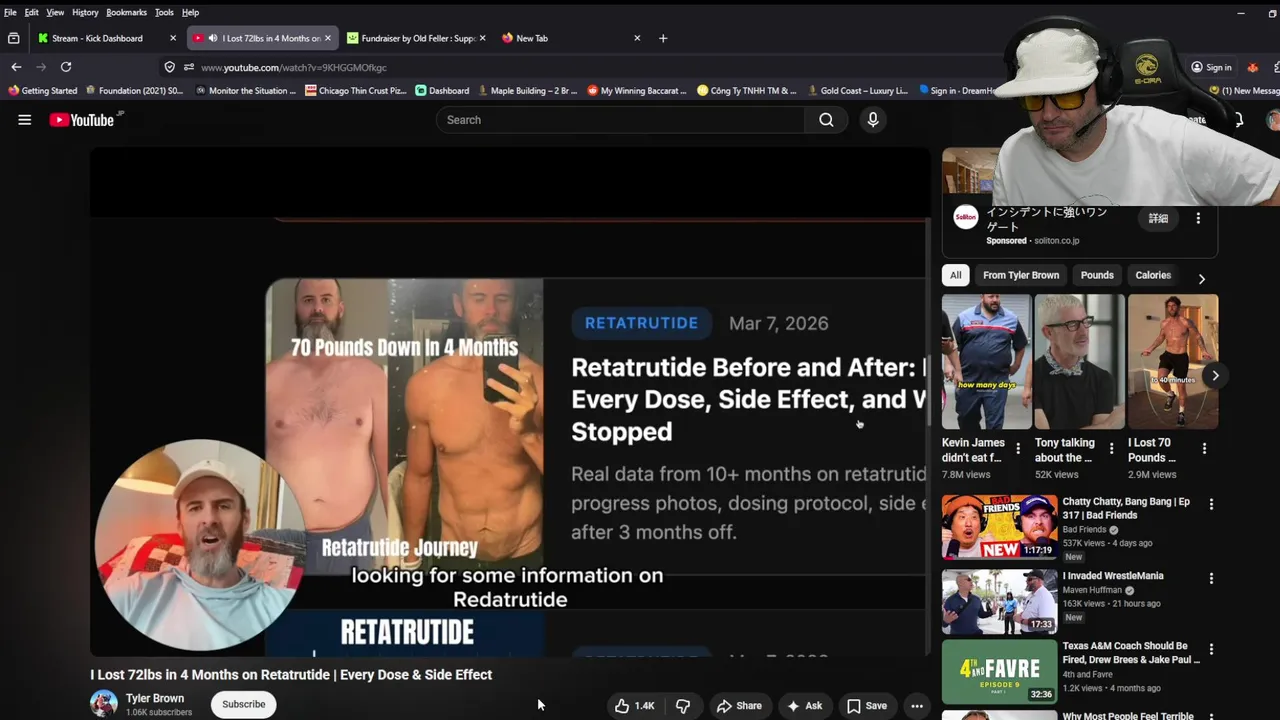Open the File menu
The width and height of the screenshot is (1280, 720).
point(10,12)
